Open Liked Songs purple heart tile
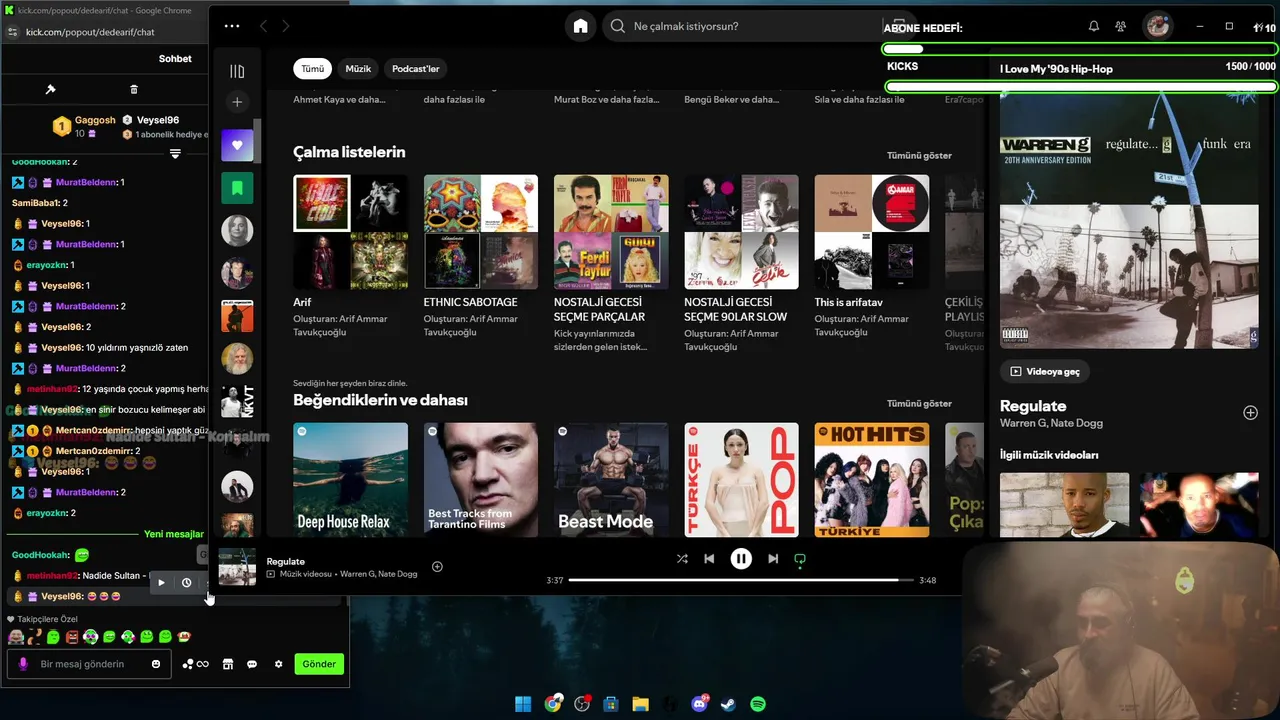 click(x=237, y=145)
